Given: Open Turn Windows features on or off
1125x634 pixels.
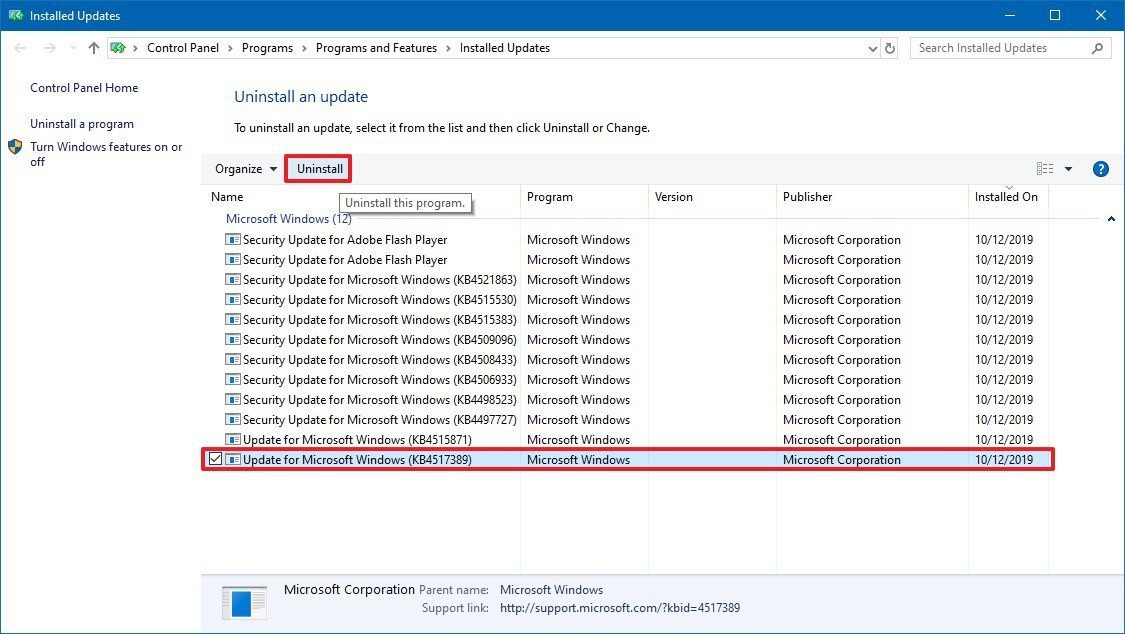Looking at the screenshot, I should [106, 154].
